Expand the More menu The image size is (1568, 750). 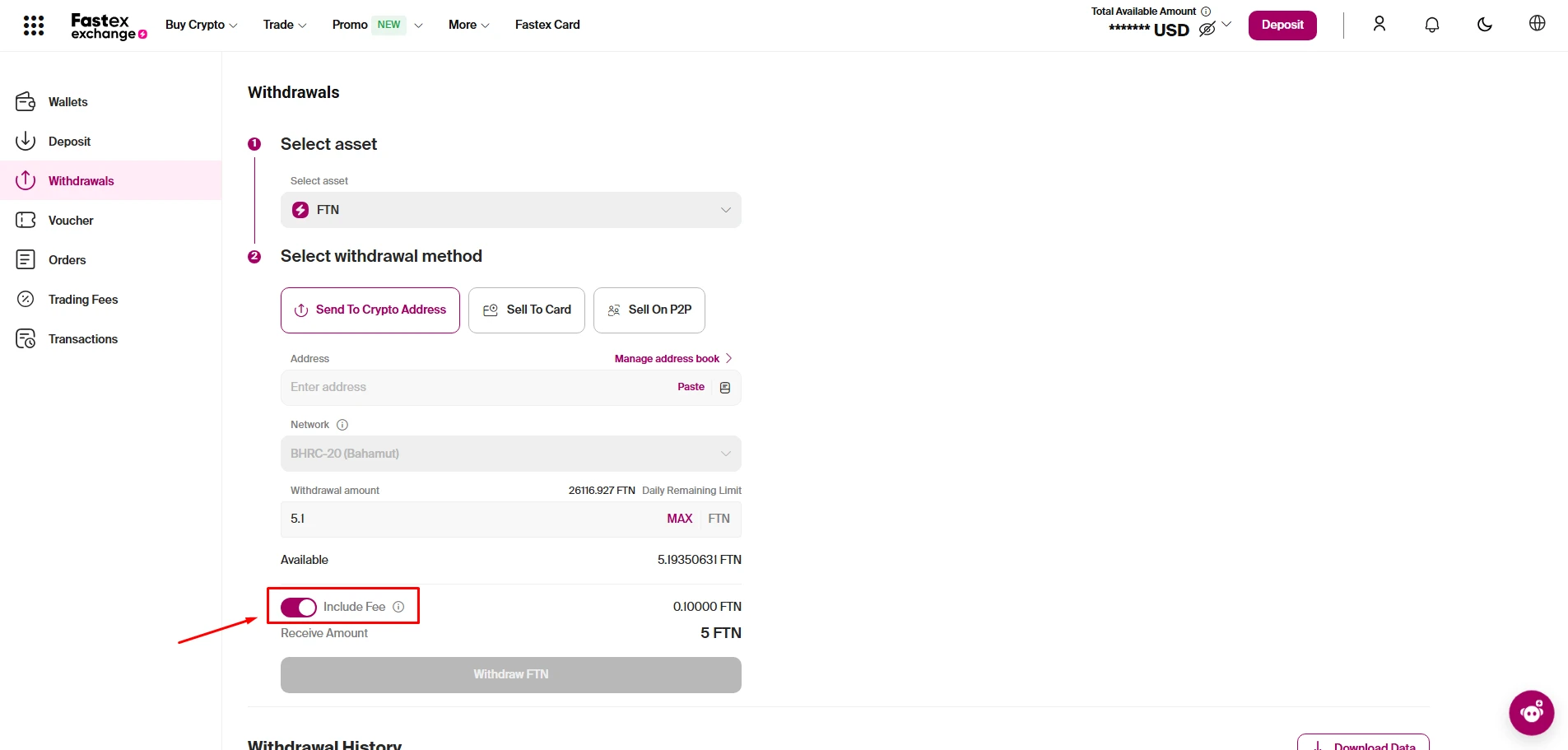point(469,25)
